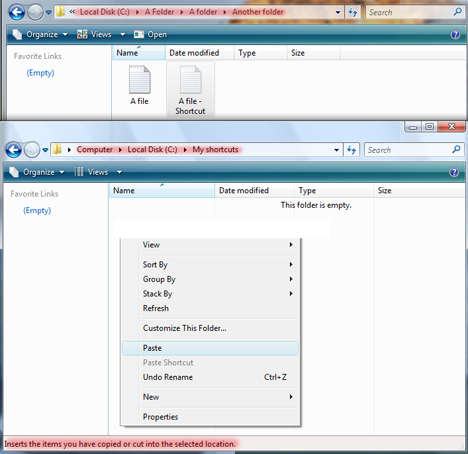Click the help question mark in My shortcuts window
Screen dimensions: 468x454
pyautogui.click(x=454, y=172)
